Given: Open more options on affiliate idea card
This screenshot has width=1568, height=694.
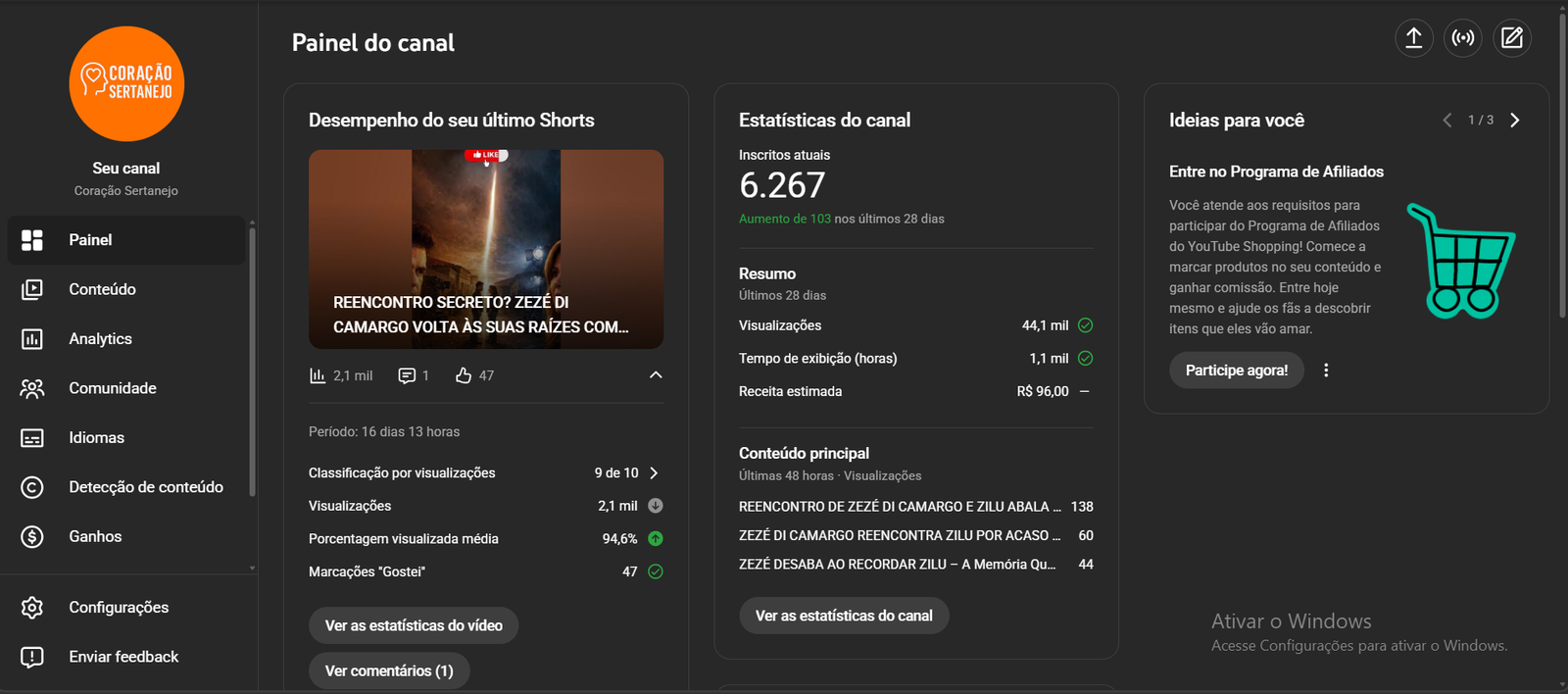Looking at the screenshot, I should [x=1326, y=371].
